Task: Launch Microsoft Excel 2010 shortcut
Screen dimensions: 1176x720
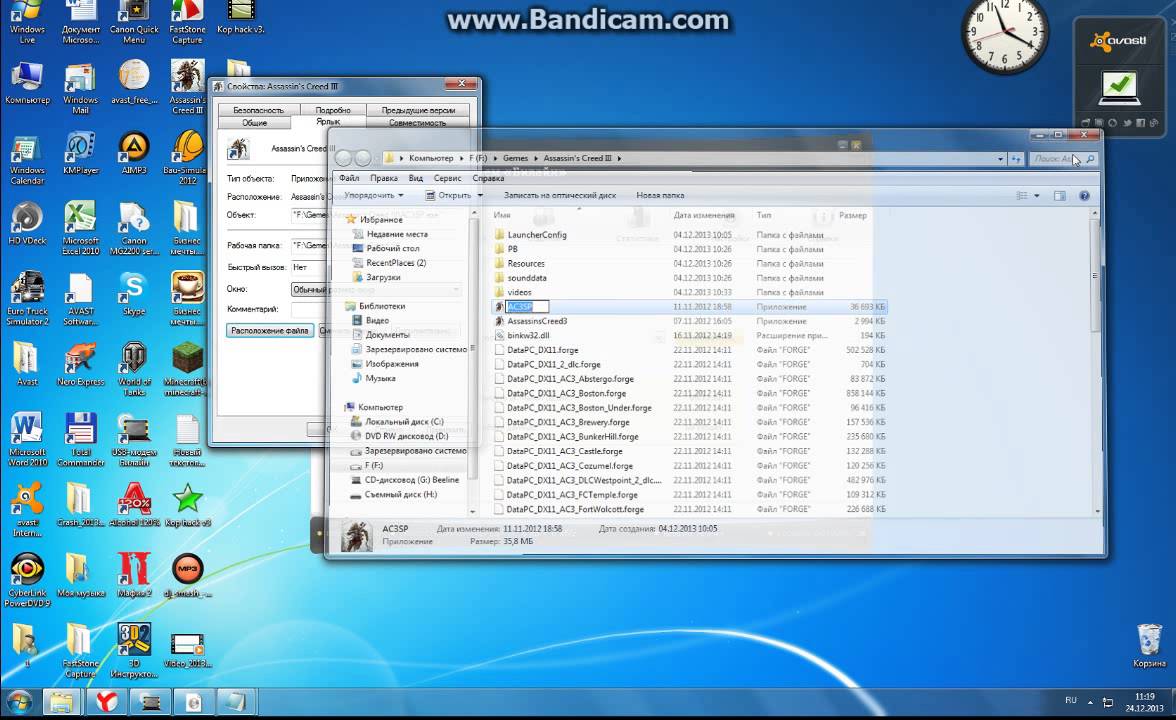Action: point(80,229)
